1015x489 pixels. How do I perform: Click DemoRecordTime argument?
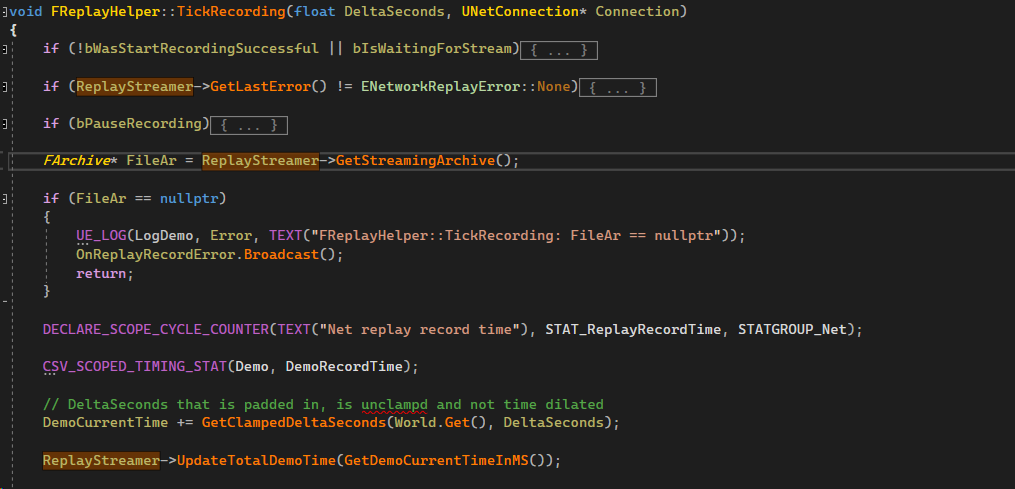pyautogui.click(x=344, y=367)
